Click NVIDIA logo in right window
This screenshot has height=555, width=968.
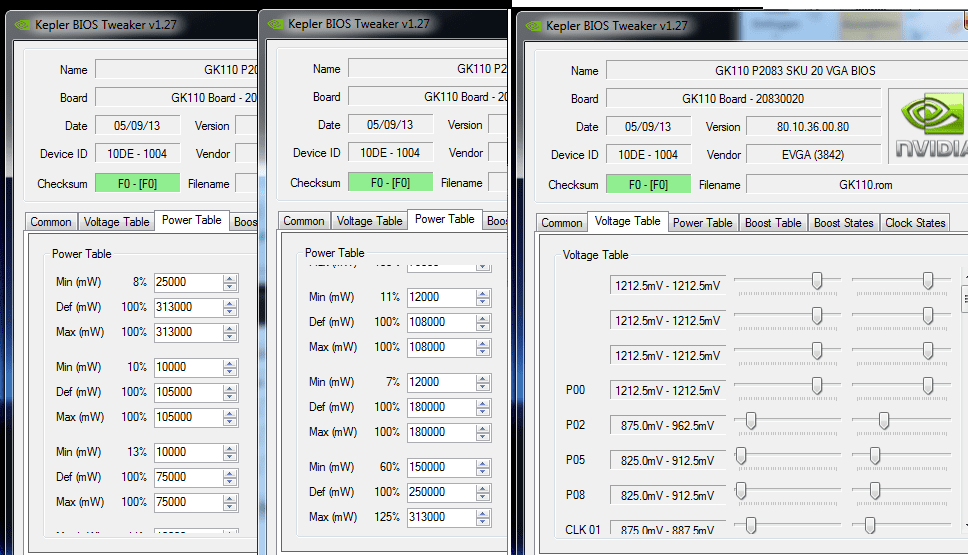click(929, 126)
